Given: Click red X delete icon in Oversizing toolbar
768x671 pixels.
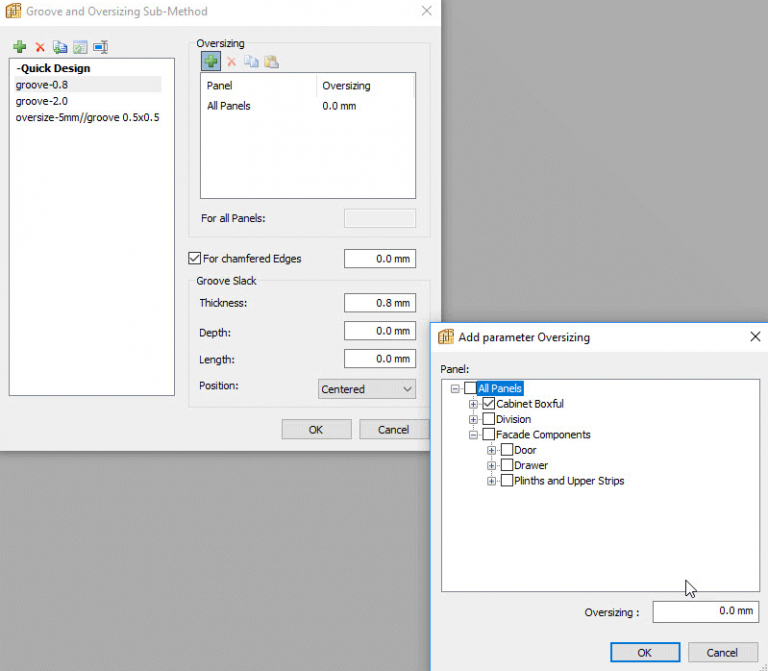Looking at the screenshot, I should (231, 62).
